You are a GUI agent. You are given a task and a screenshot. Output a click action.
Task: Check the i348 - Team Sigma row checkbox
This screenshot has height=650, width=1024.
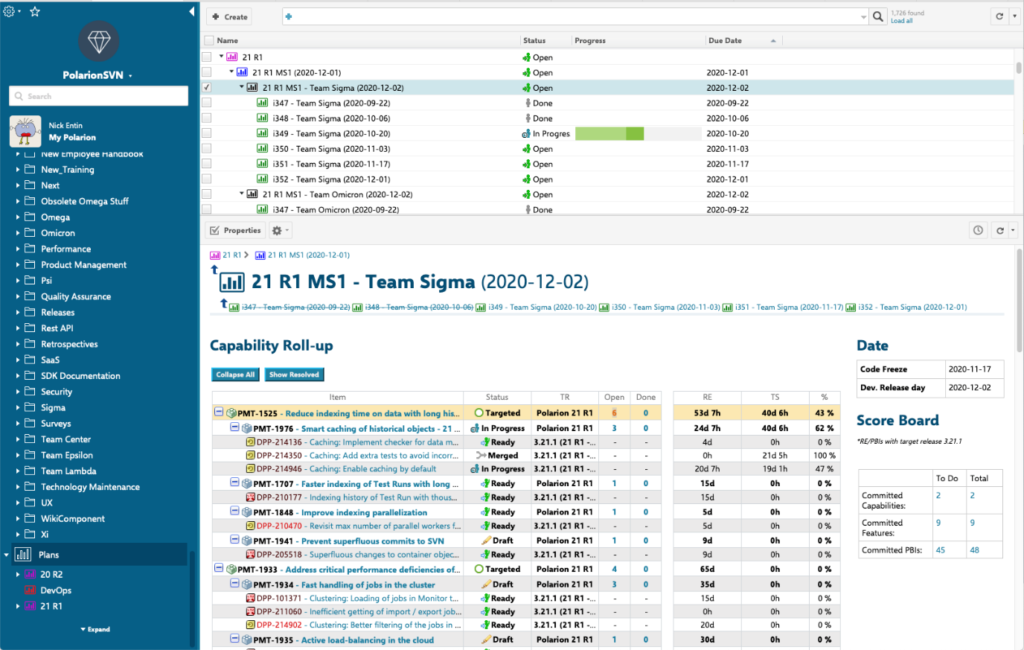(x=207, y=118)
